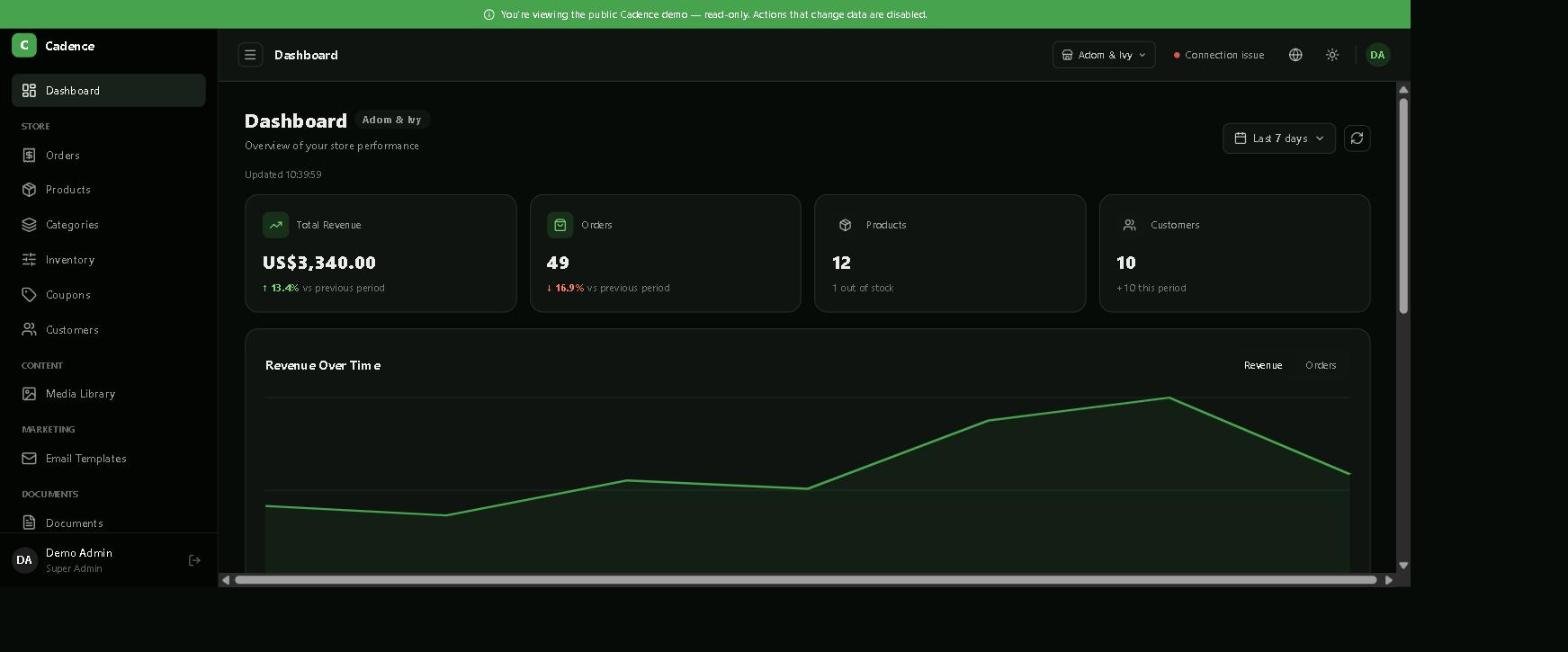Screen dimensions: 1568x652
Task: Toggle light theme with sun icon
Action: coord(1332,55)
